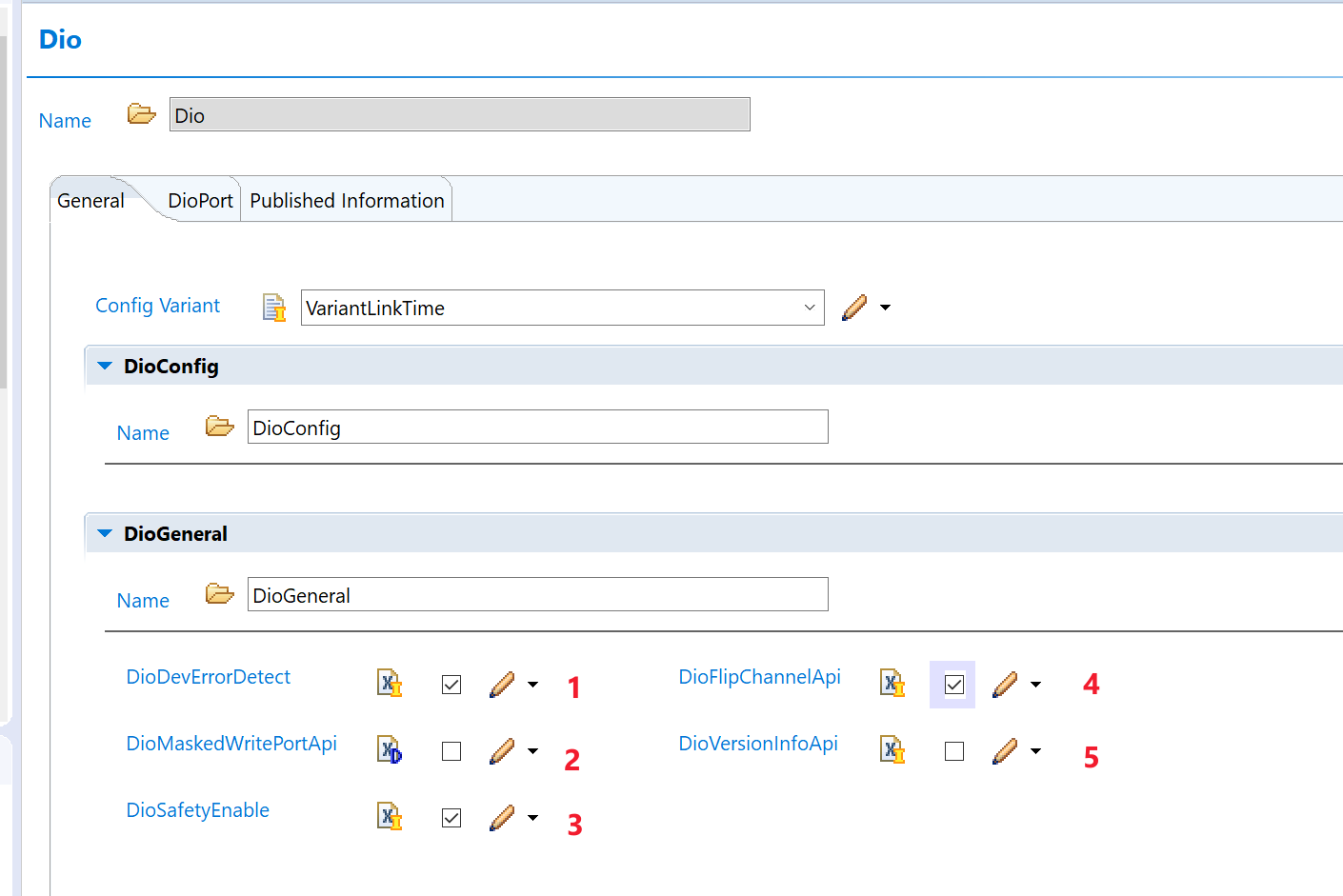Click the DioSafetyEnable parameter link
This screenshot has height=896, width=1343.
pyautogui.click(x=197, y=810)
